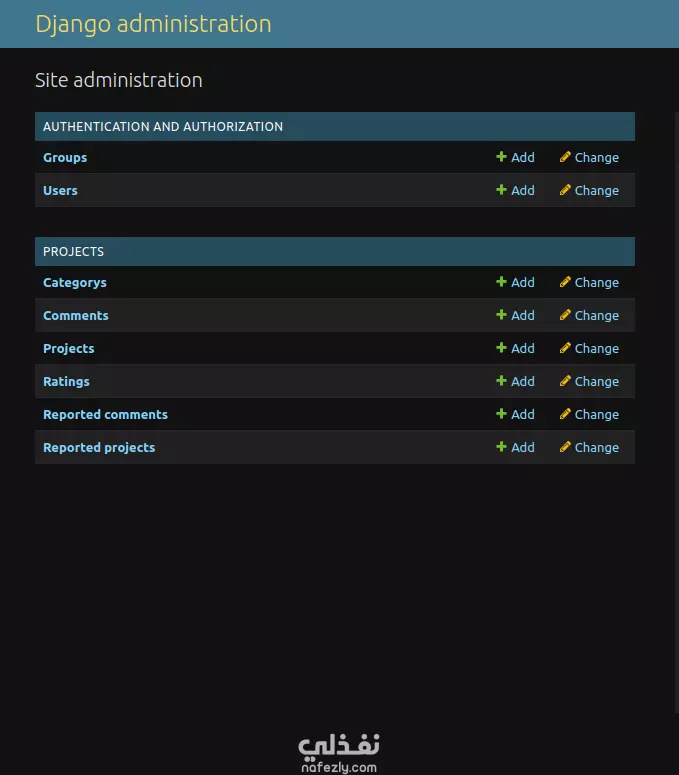
Task: Click the plus icon in Reported projects row
Action: click(501, 447)
